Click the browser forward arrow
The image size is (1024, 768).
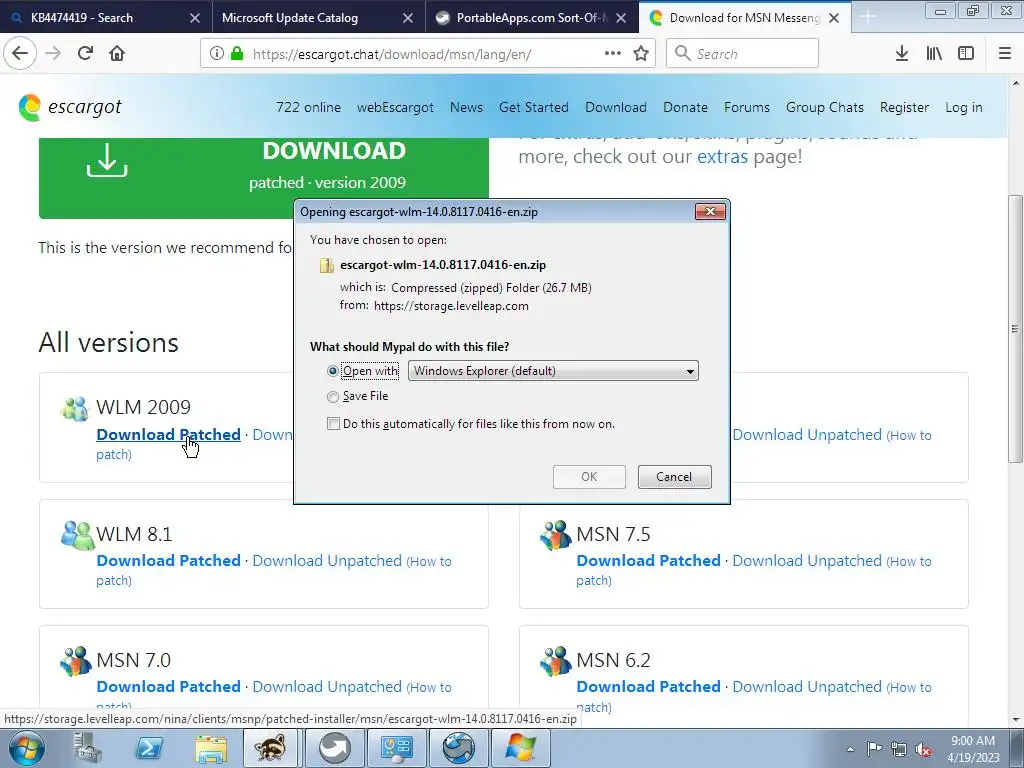point(53,54)
